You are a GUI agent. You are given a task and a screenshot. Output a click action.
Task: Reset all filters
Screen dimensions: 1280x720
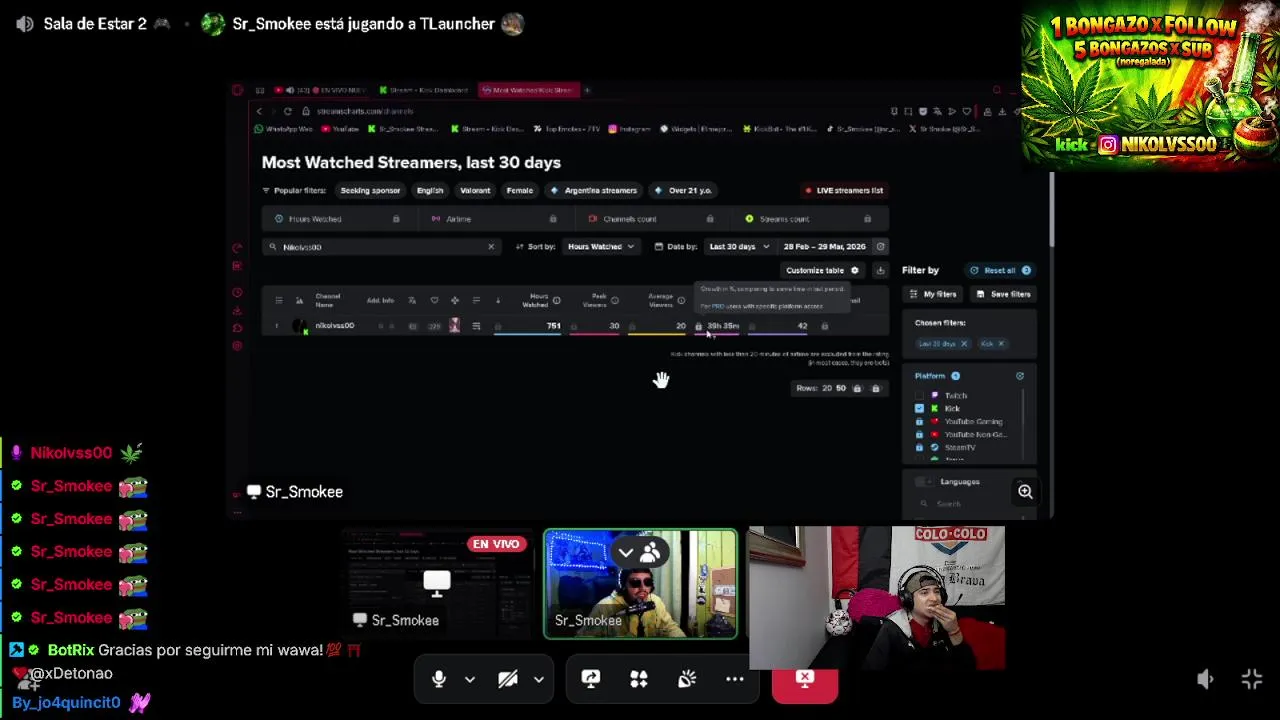pos(999,270)
